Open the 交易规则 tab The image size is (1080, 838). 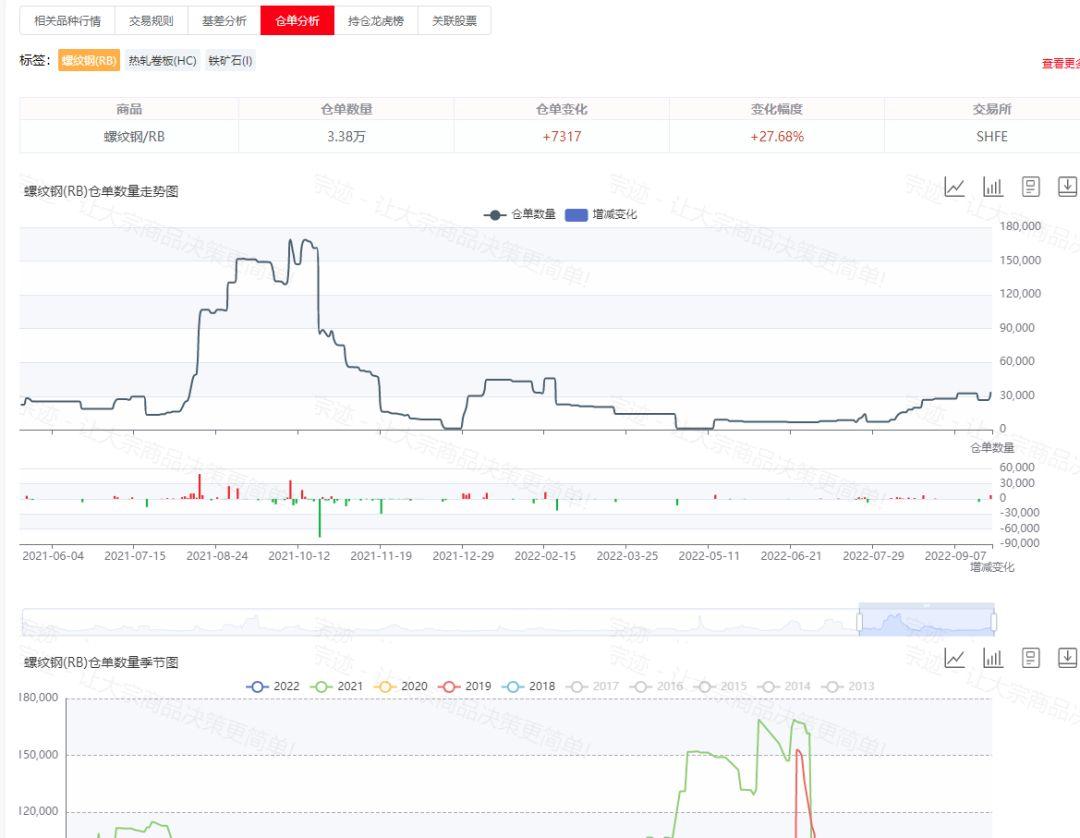pos(152,21)
